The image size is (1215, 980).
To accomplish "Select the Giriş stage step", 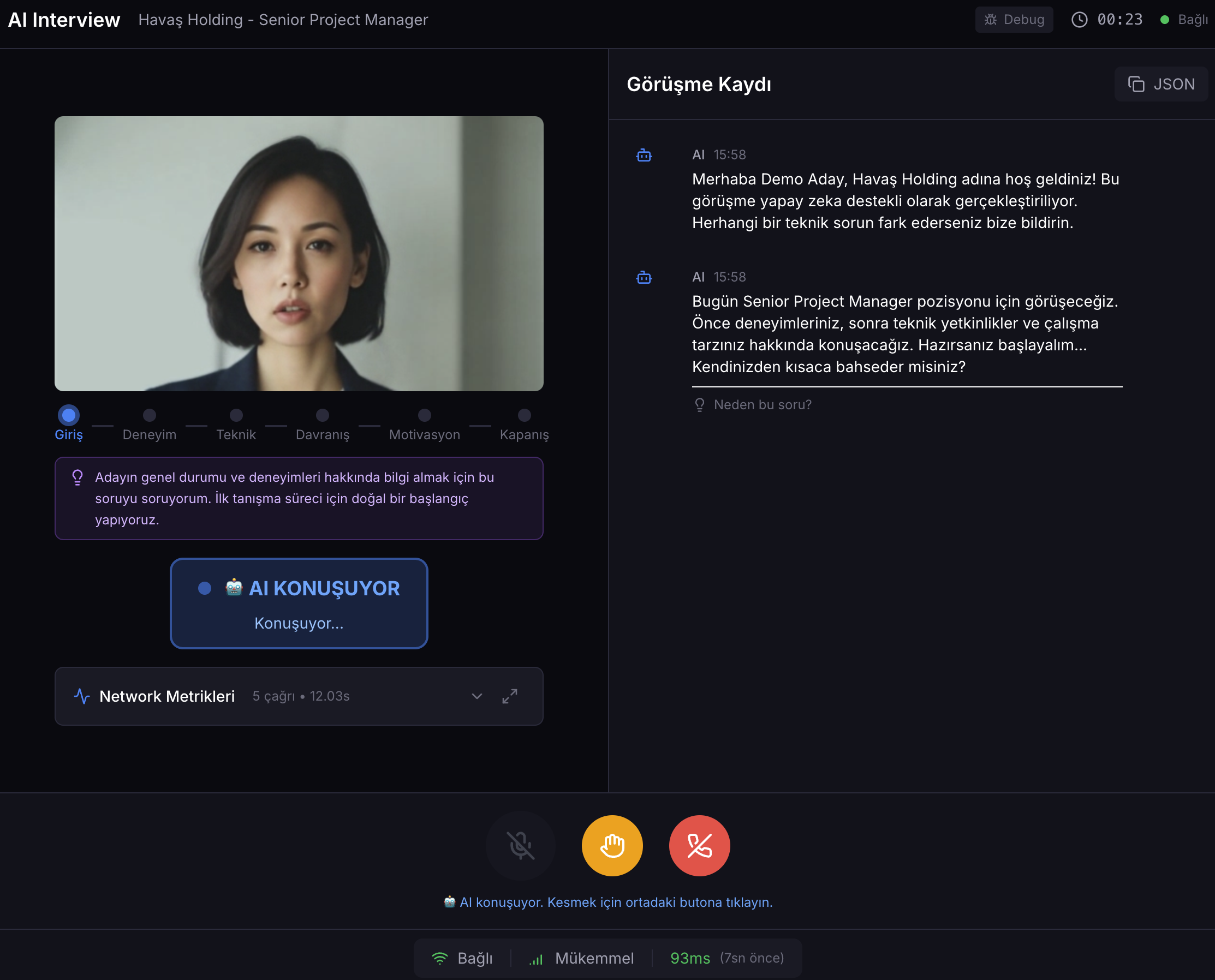I will 69,415.
